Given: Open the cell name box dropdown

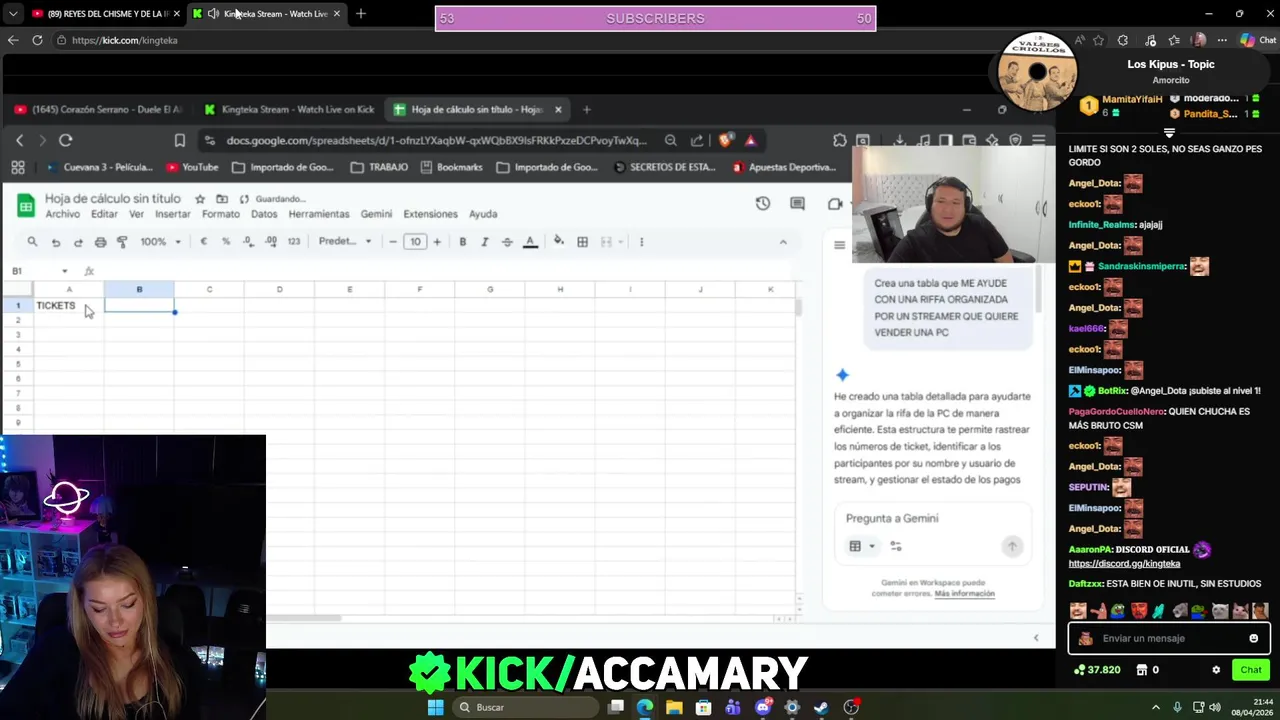Looking at the screenshot, I should pos(65,271).
